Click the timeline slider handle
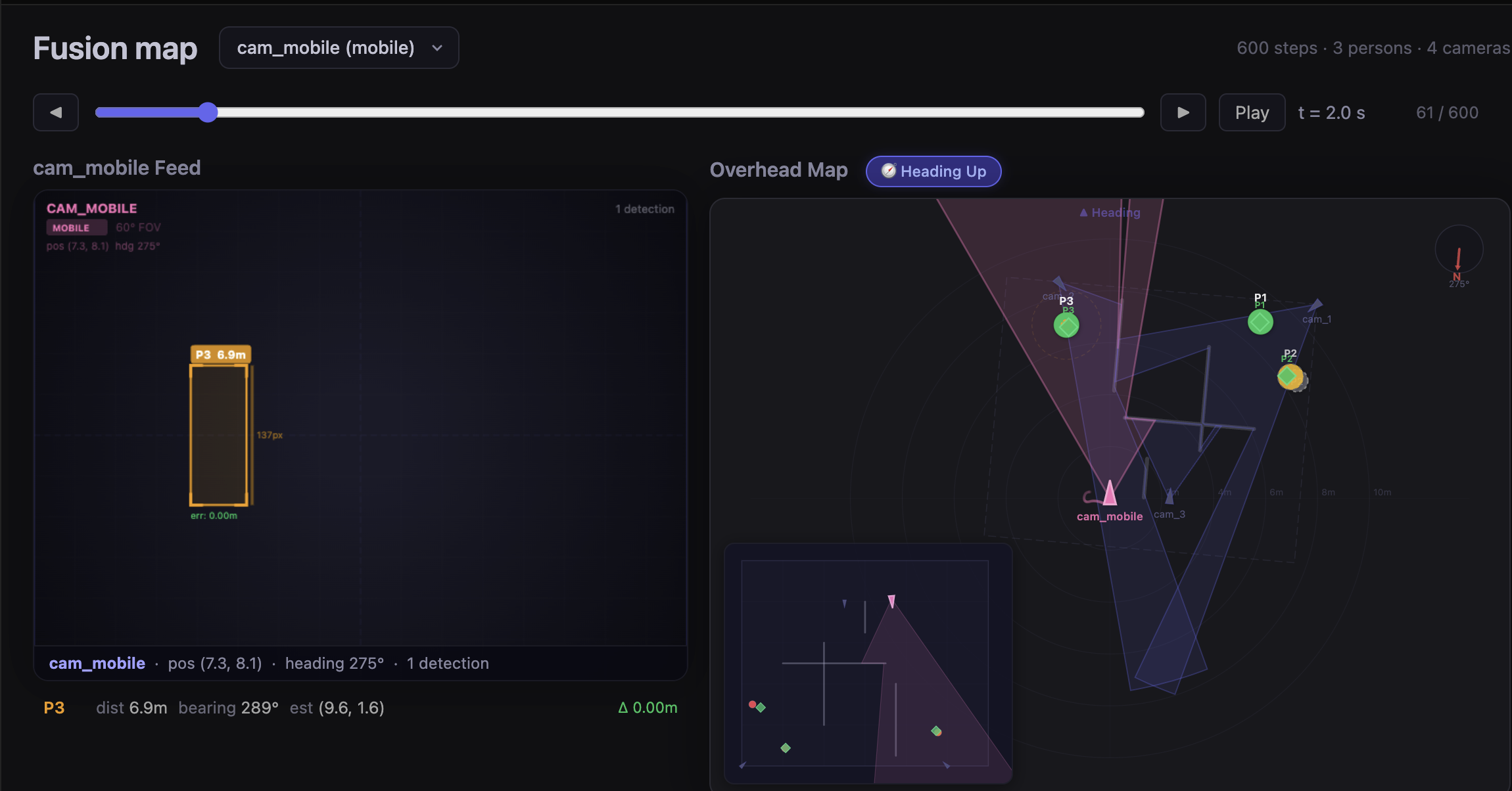Screen dimensions: 1512x791 coord(208,112)
